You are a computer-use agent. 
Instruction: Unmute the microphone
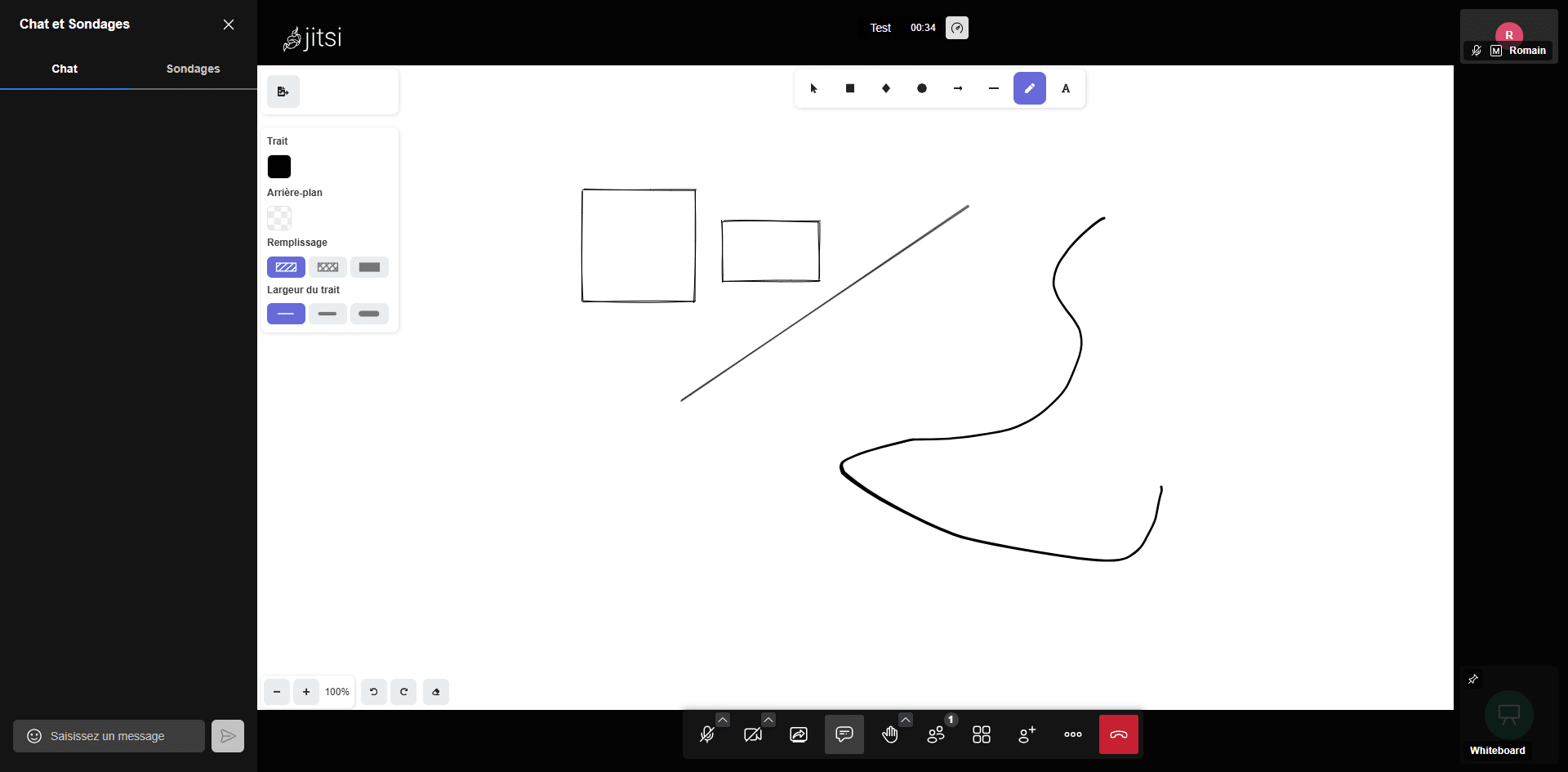[707, 735]
